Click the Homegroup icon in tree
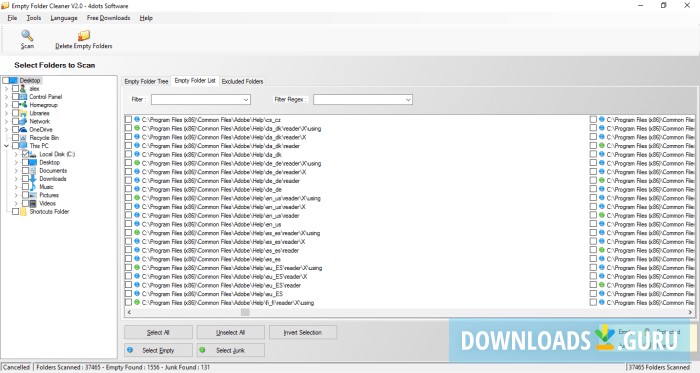This screenshot has height=373, width=700. [23, 105]
